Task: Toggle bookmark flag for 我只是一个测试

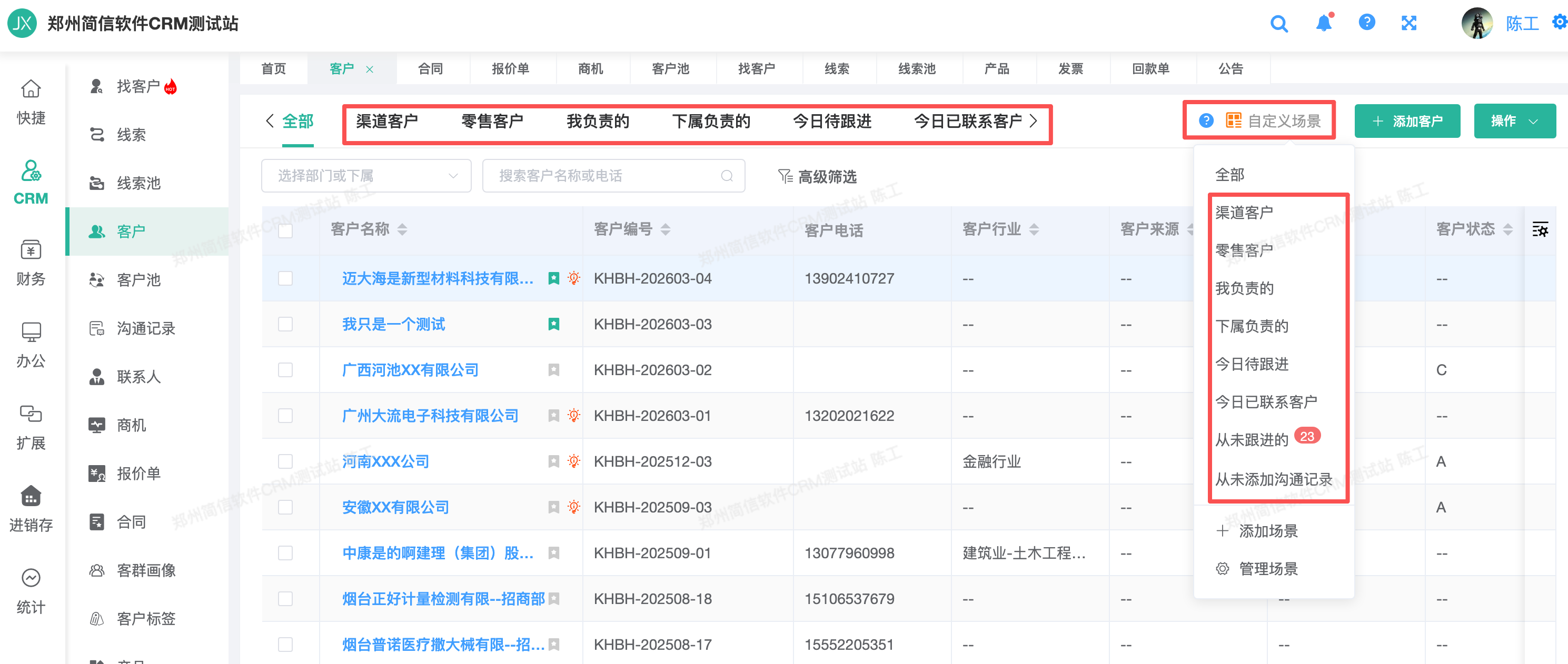Action: (x=553, y=324)
